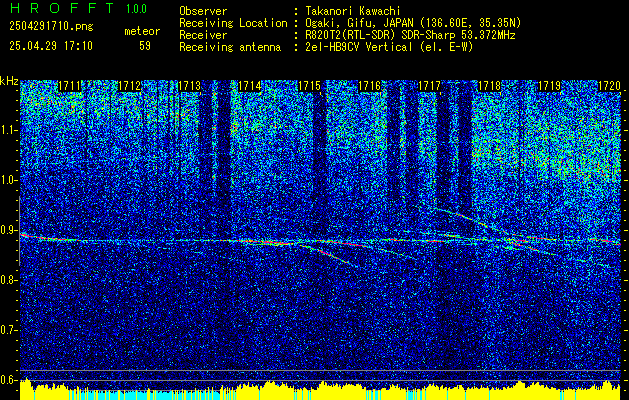Click the 0.6 frequency axis label

tap(8, 380)
